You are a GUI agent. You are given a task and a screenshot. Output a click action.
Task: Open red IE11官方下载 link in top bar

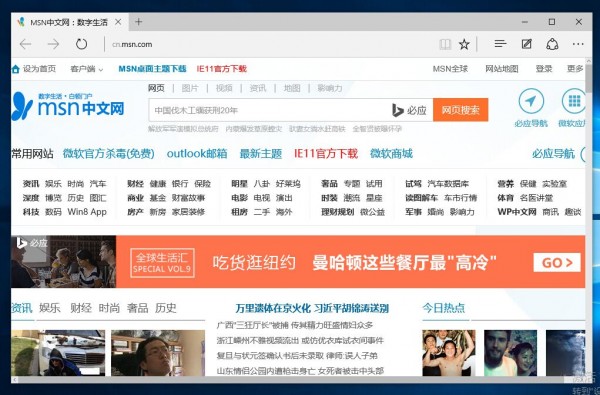tap(222, 69)
